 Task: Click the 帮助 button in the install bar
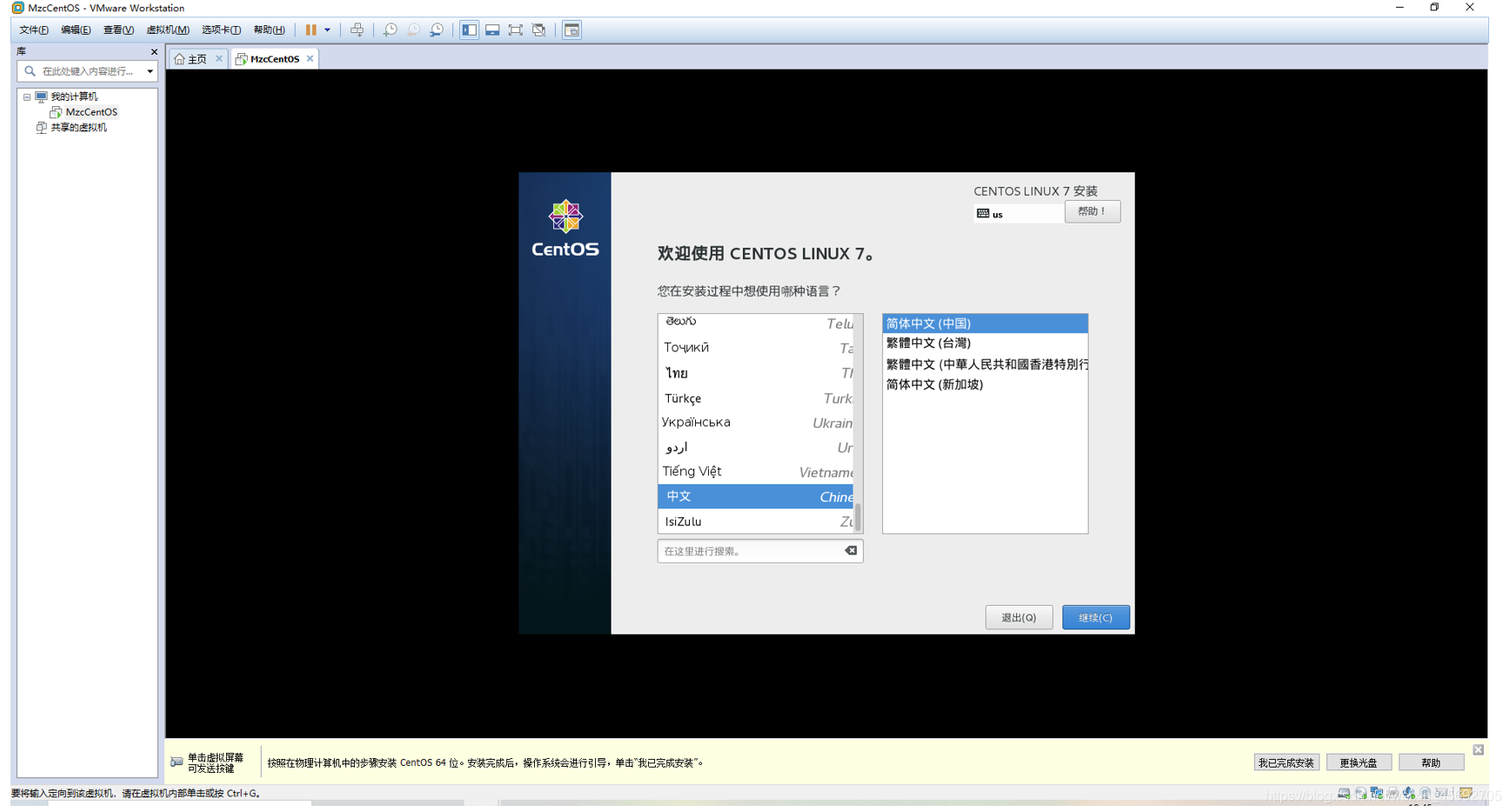[1431, 762]
